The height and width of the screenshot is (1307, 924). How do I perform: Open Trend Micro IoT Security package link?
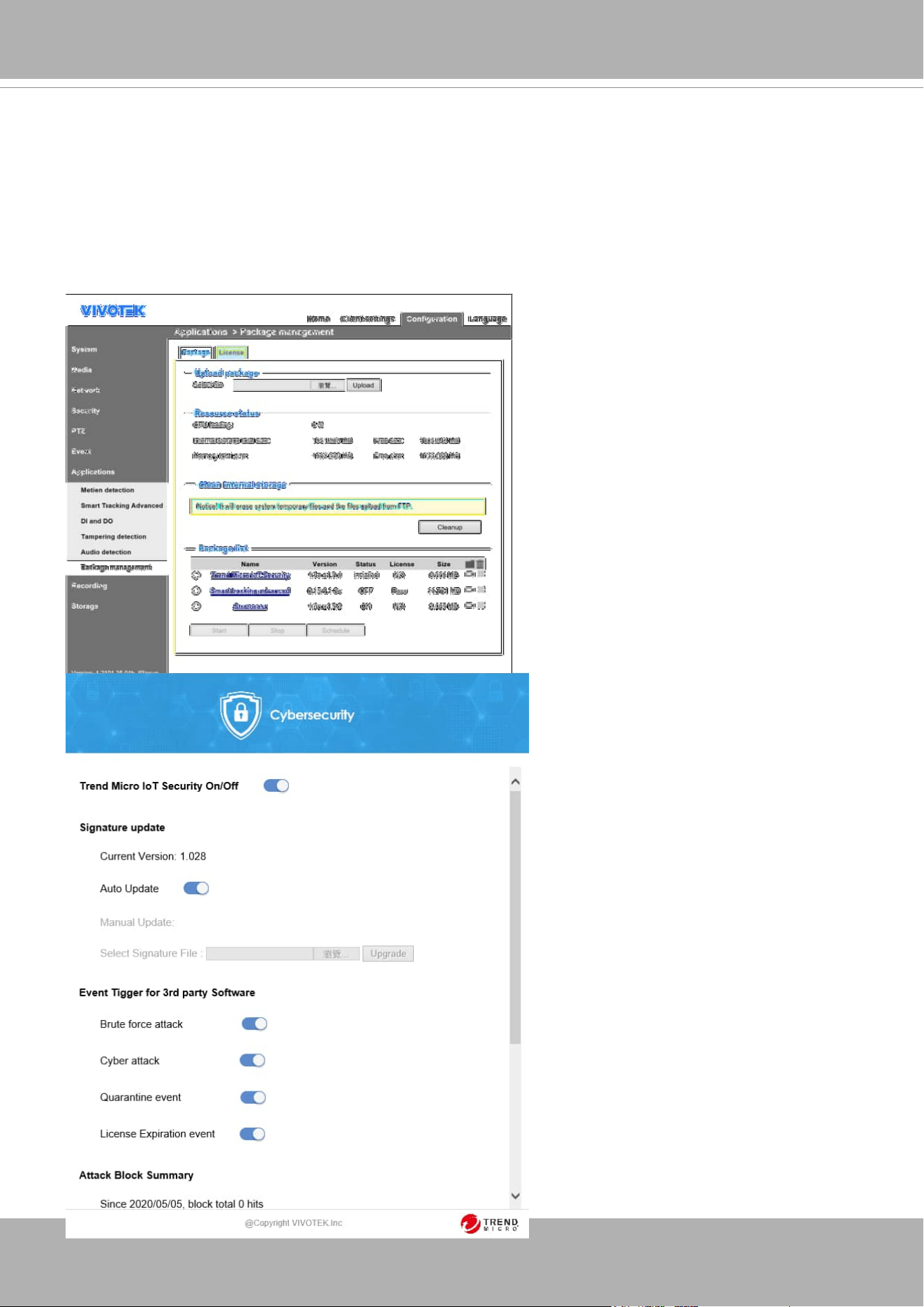tap(251, 575)
